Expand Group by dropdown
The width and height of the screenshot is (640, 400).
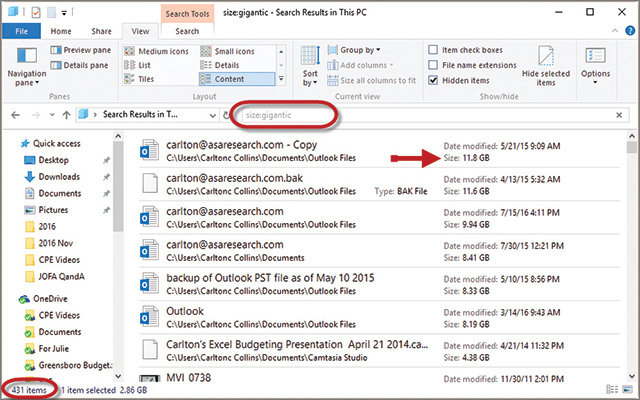pyautogui.click(x=354, y=50)
